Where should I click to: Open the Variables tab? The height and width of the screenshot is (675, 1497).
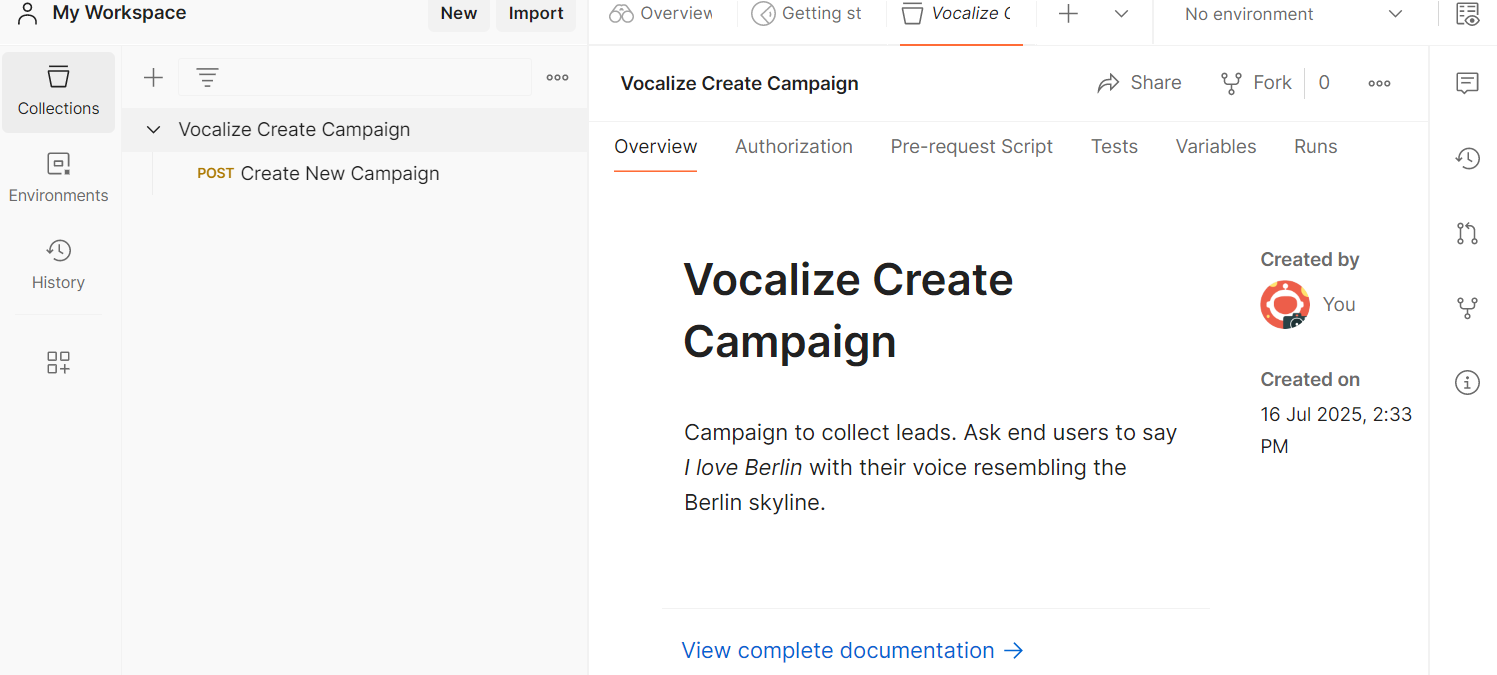tap(1216, 147)
